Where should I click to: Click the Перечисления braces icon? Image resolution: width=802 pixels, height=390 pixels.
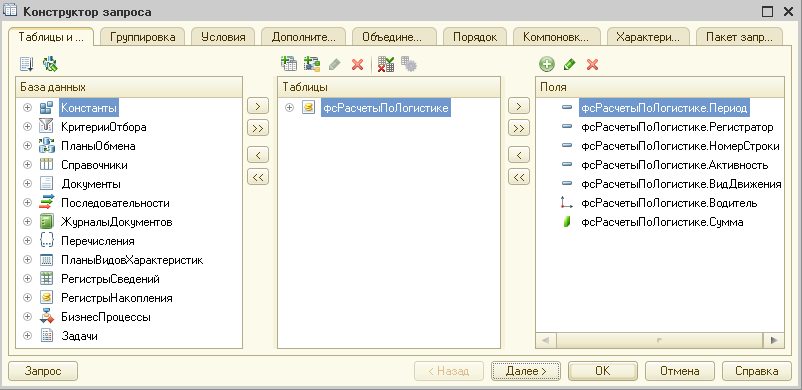(x=46, y=241)
